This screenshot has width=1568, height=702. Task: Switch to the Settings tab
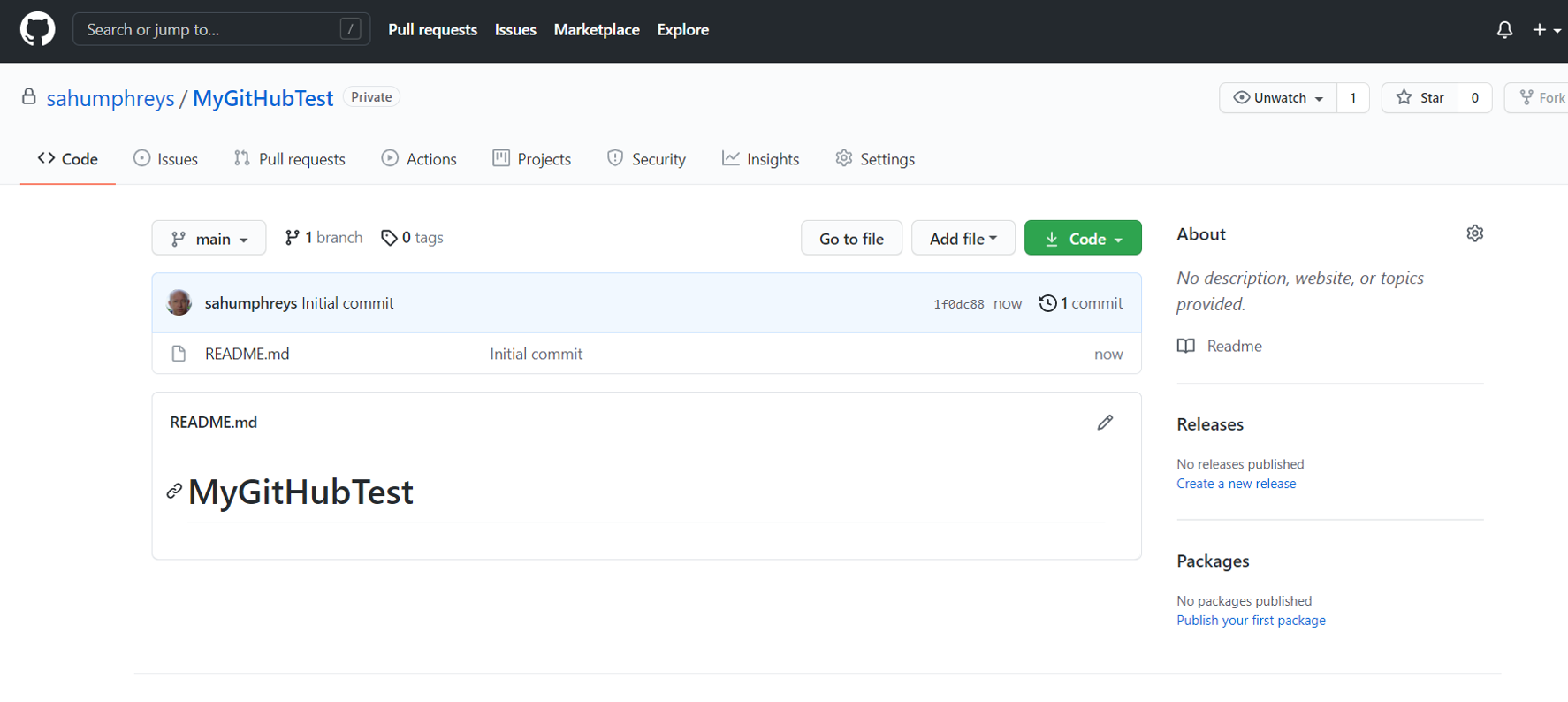(875, 159)
